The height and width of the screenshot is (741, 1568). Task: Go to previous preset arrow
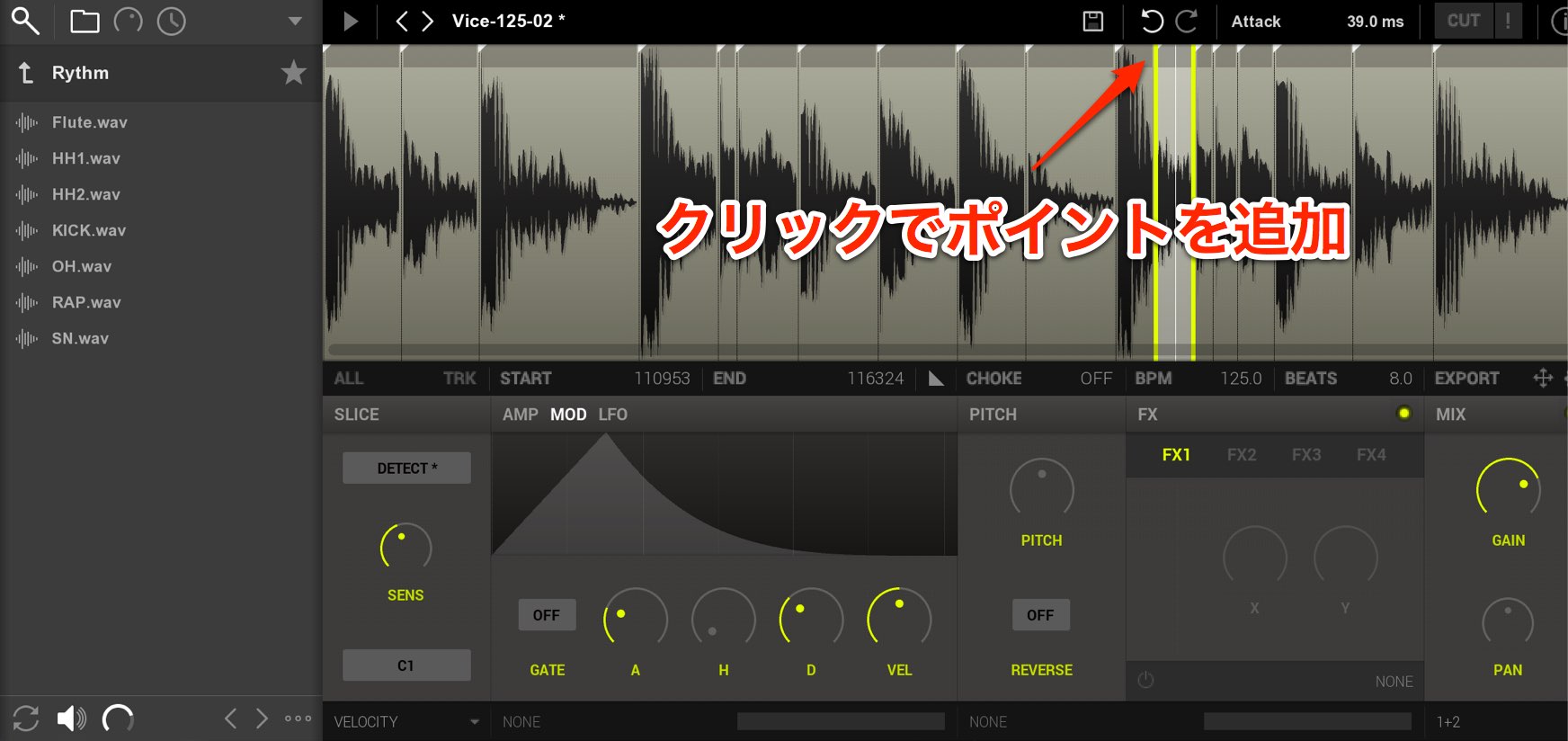tap(402, 21)
